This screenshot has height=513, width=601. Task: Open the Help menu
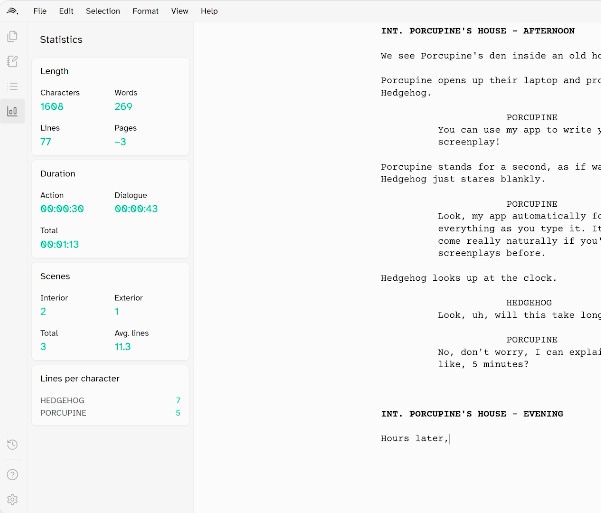pos(209,11)
